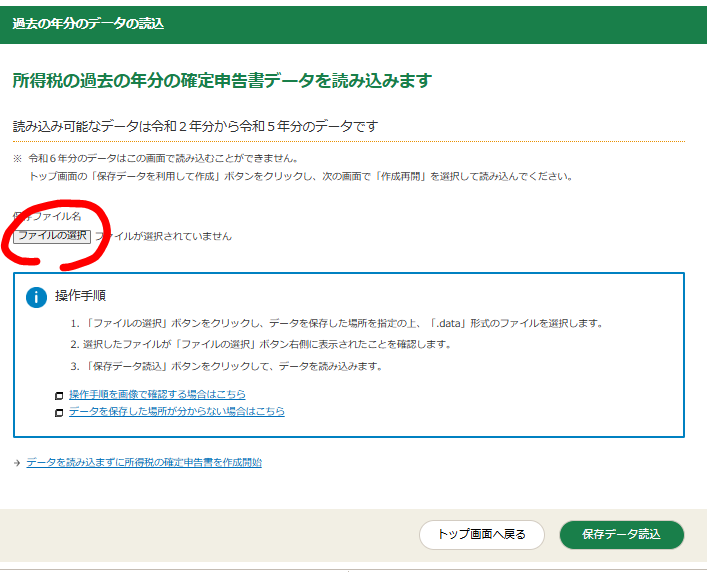Open the データを保存した場所が分からない場合はこちら link

coord(177,411)
